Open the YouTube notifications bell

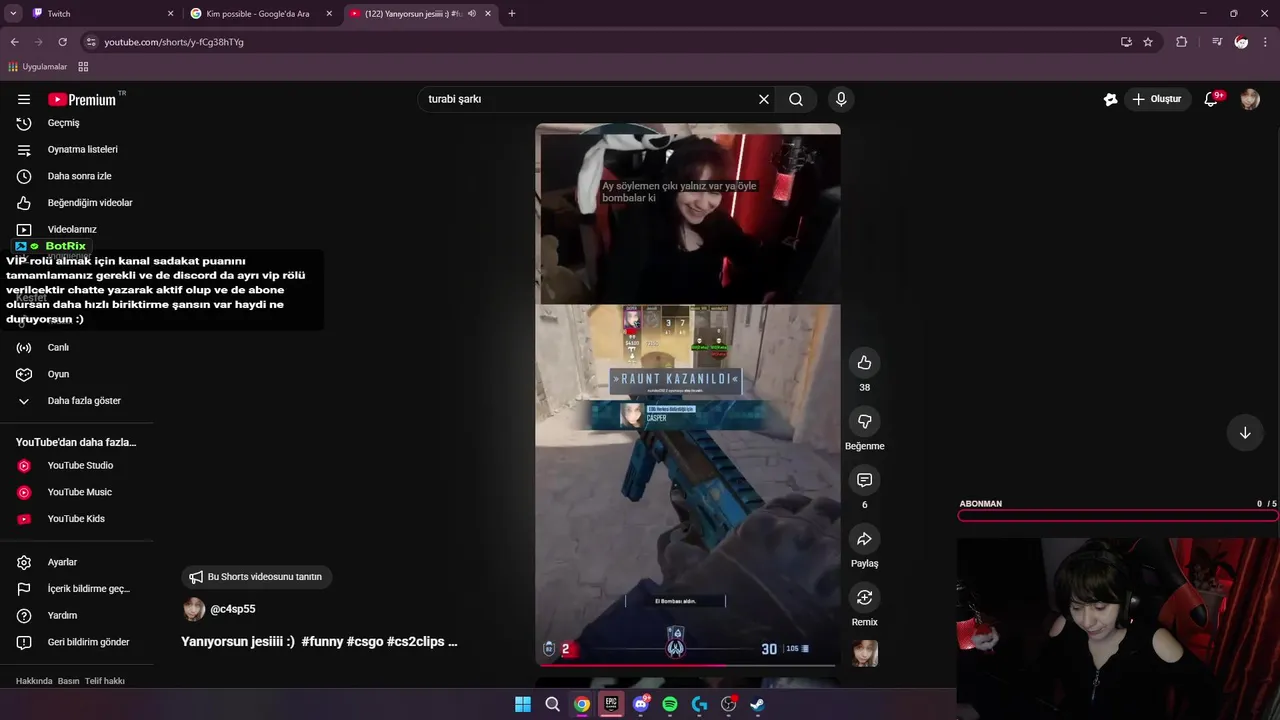click(1211, 99)
